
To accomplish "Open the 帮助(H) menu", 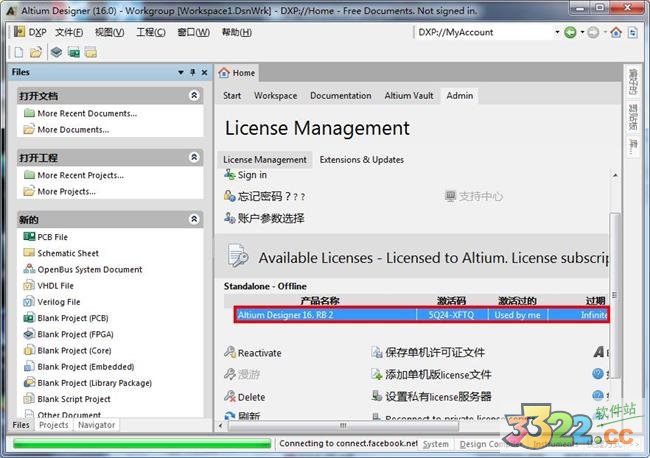I will click(237, 32).
